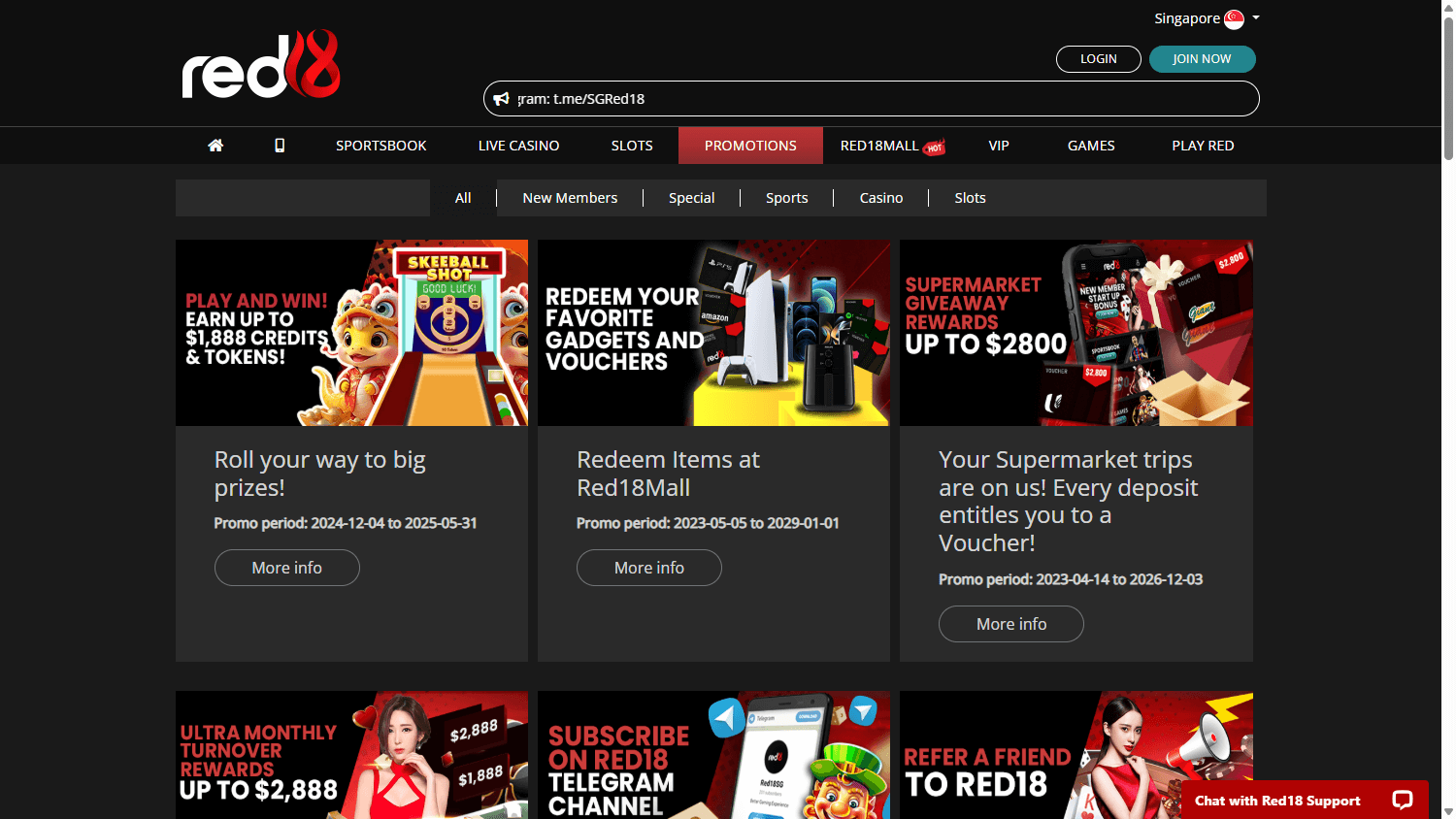
Task: Click JOIN NOW to register
Action: click(x=1202, y=58)
